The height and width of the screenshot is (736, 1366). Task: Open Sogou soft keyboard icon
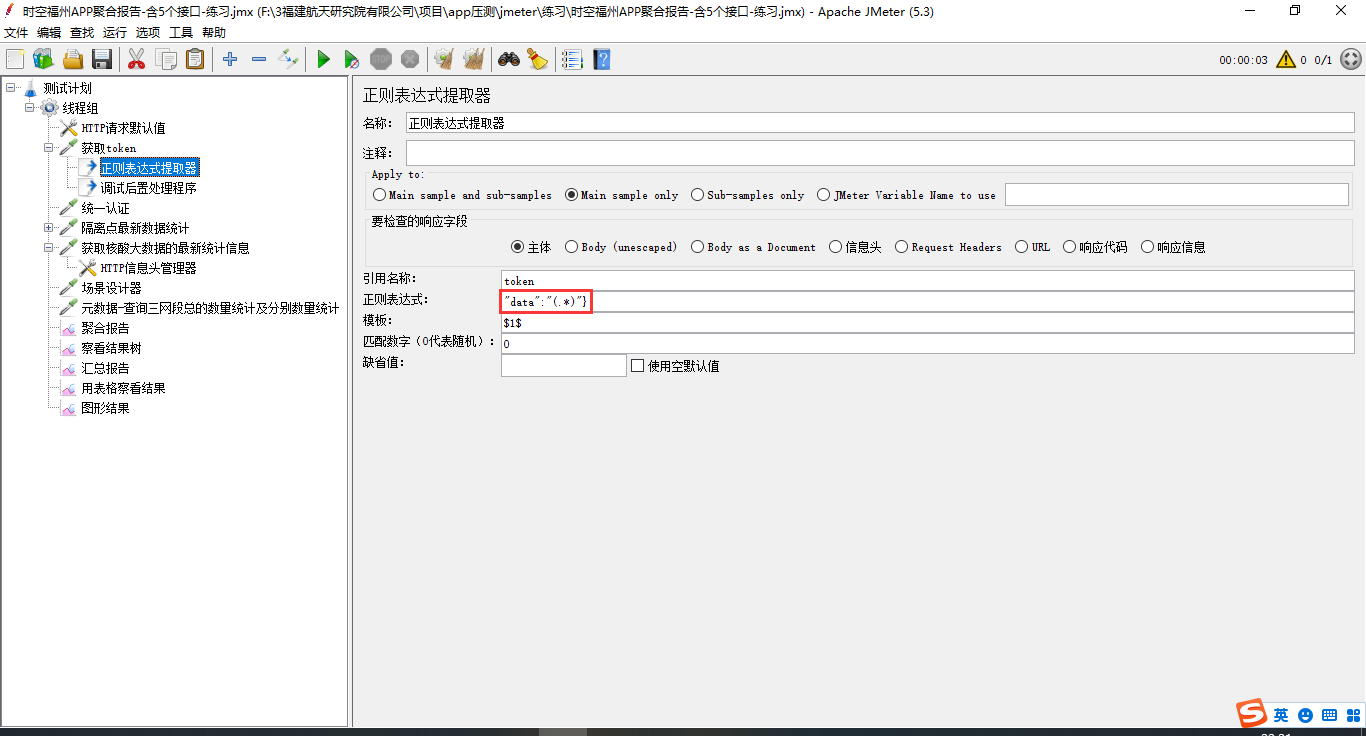[1329, 715]
